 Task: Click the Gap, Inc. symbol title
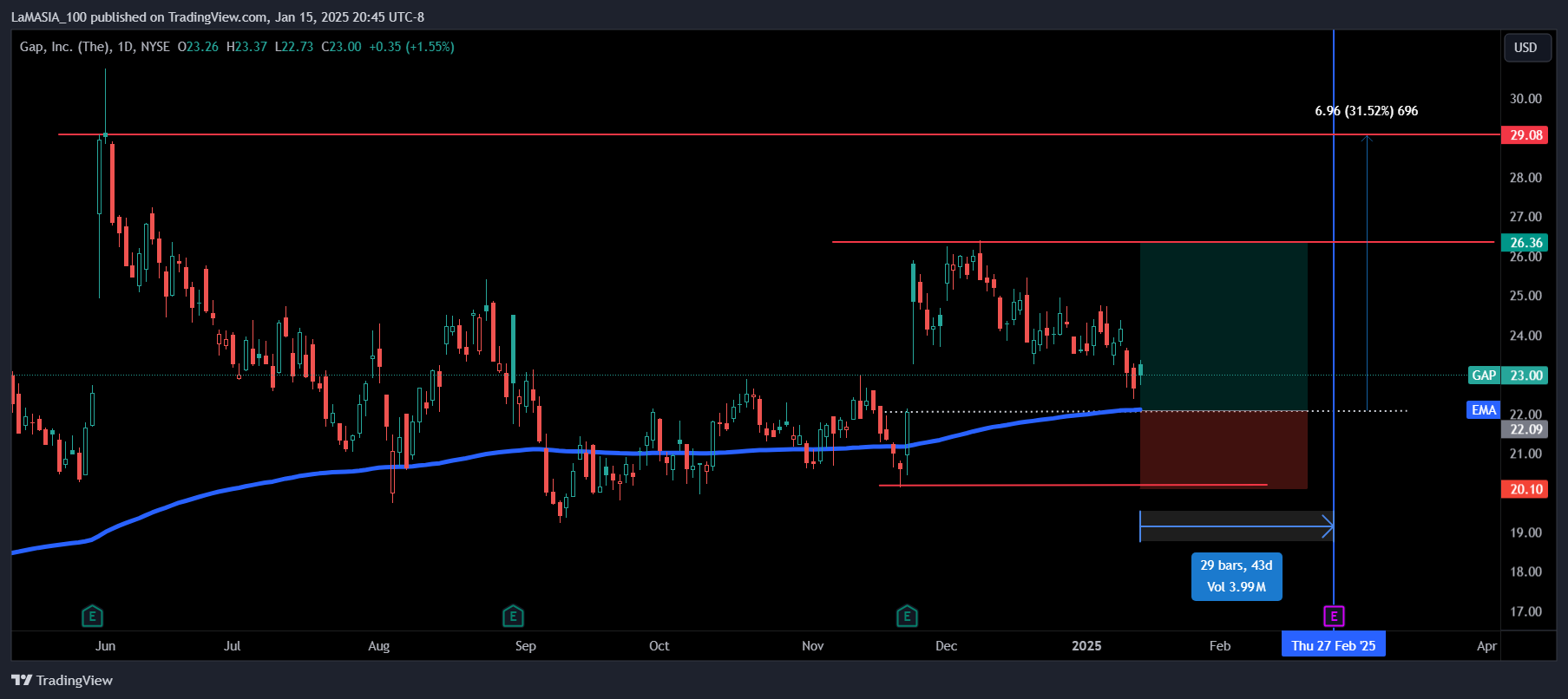[65, 47]
